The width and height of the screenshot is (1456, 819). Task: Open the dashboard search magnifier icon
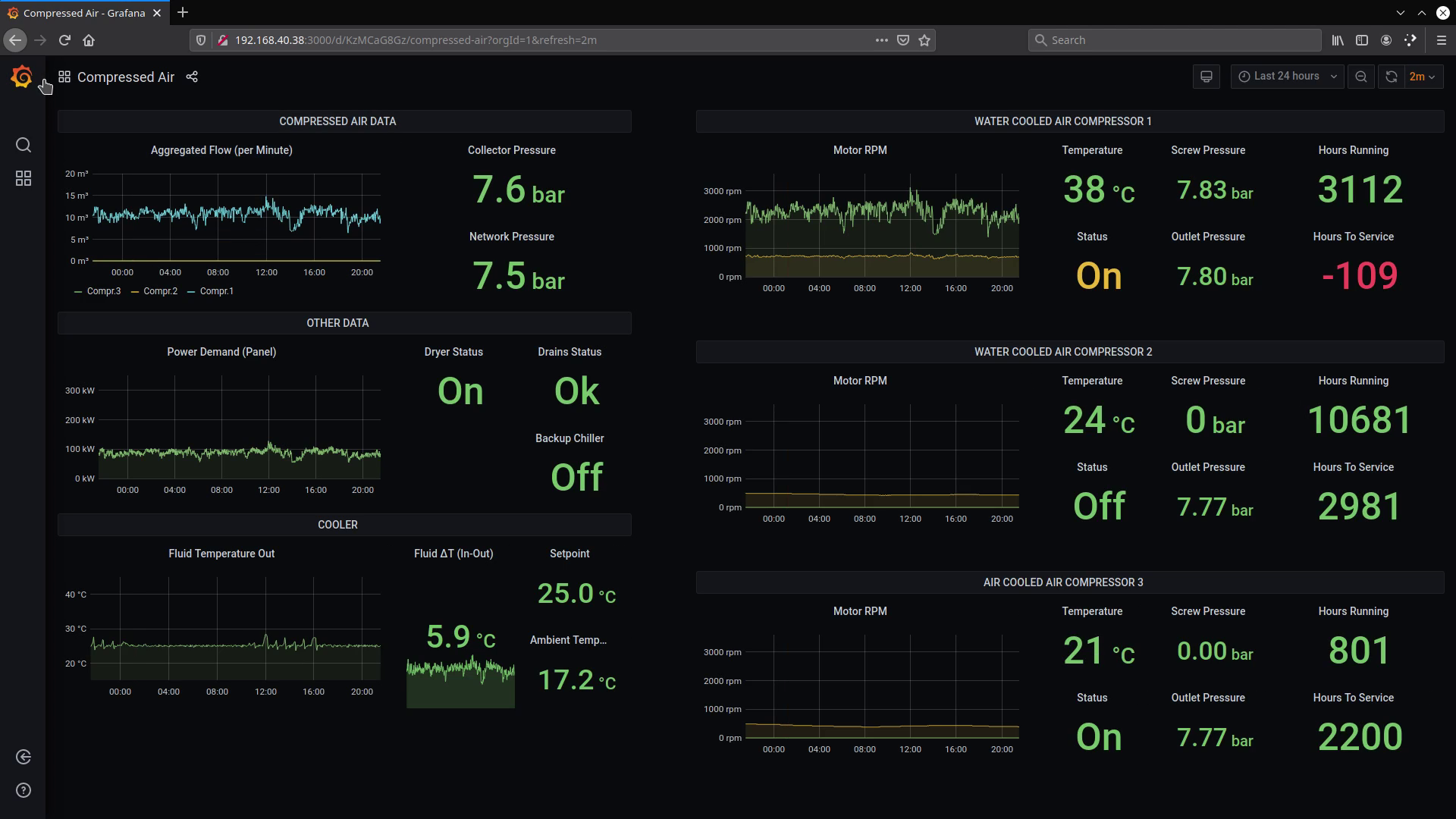point(24,145)
